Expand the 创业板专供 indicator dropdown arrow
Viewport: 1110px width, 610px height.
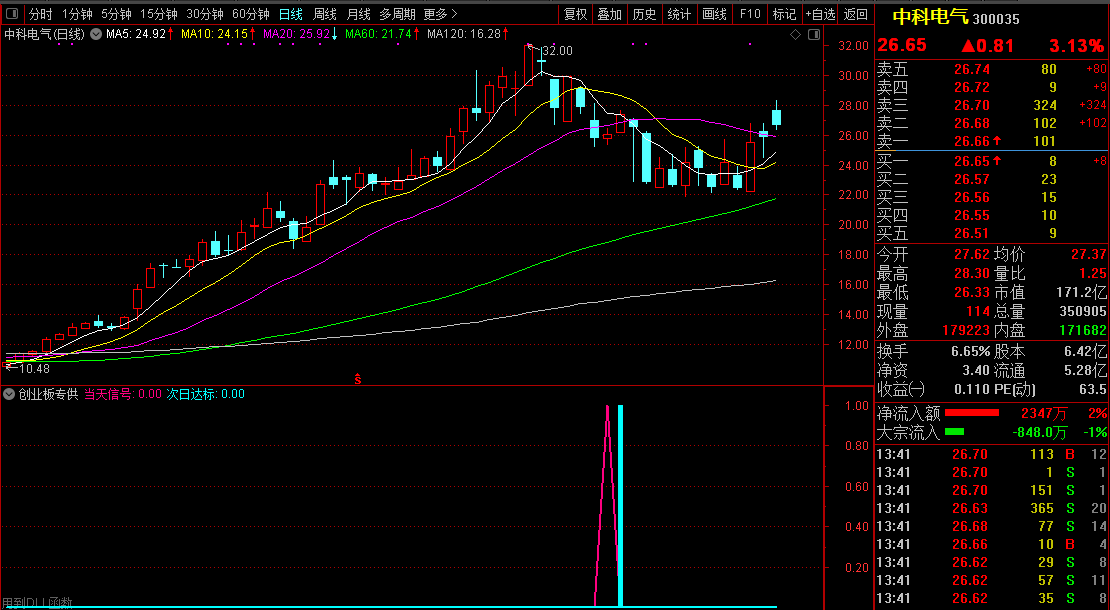tap(10, 394)
